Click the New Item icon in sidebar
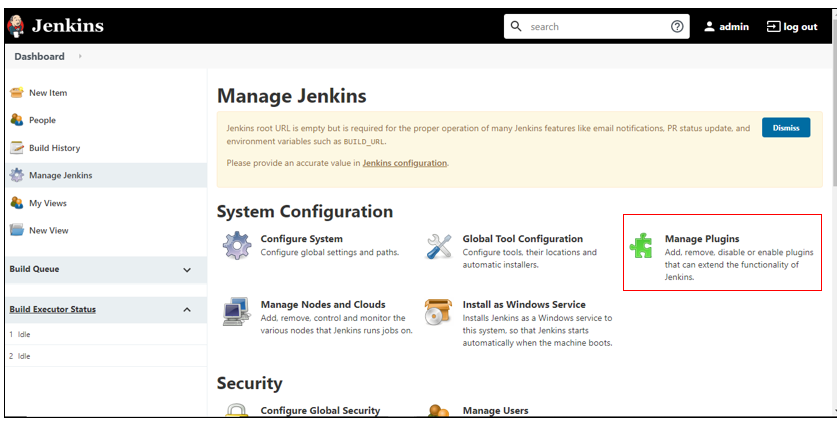Image resolution: width=837 pixels, height=421 pixels. click(x=17, y=93)
